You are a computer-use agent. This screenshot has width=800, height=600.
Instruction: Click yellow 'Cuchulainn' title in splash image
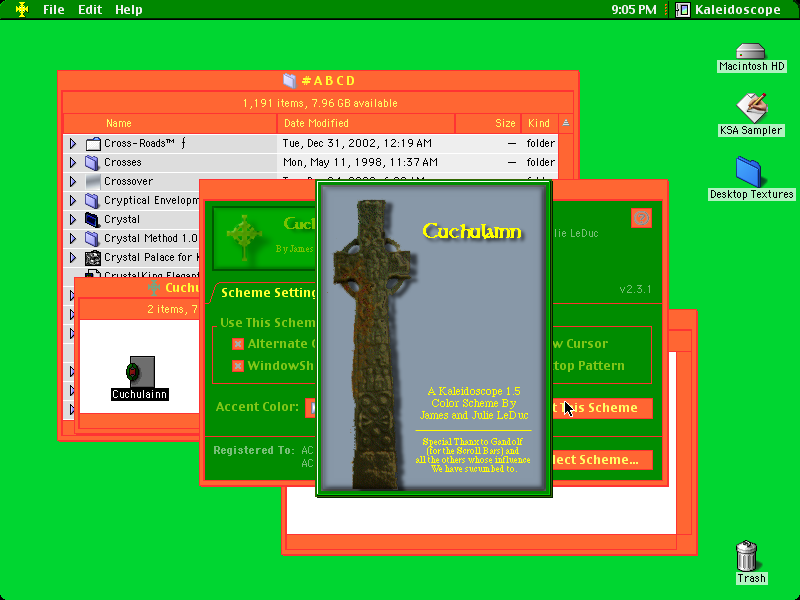pos(472,232)
